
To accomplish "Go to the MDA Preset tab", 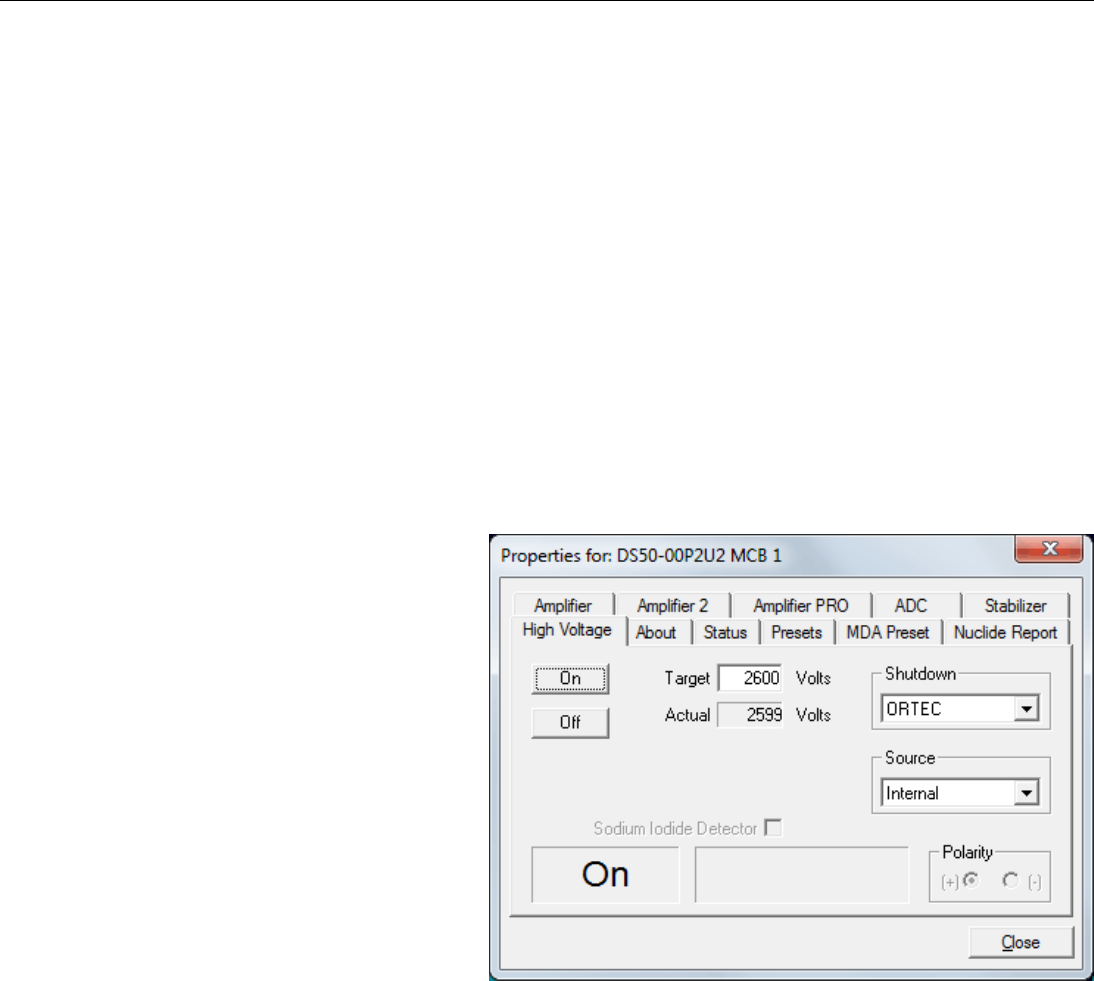I will coord(887,632).
